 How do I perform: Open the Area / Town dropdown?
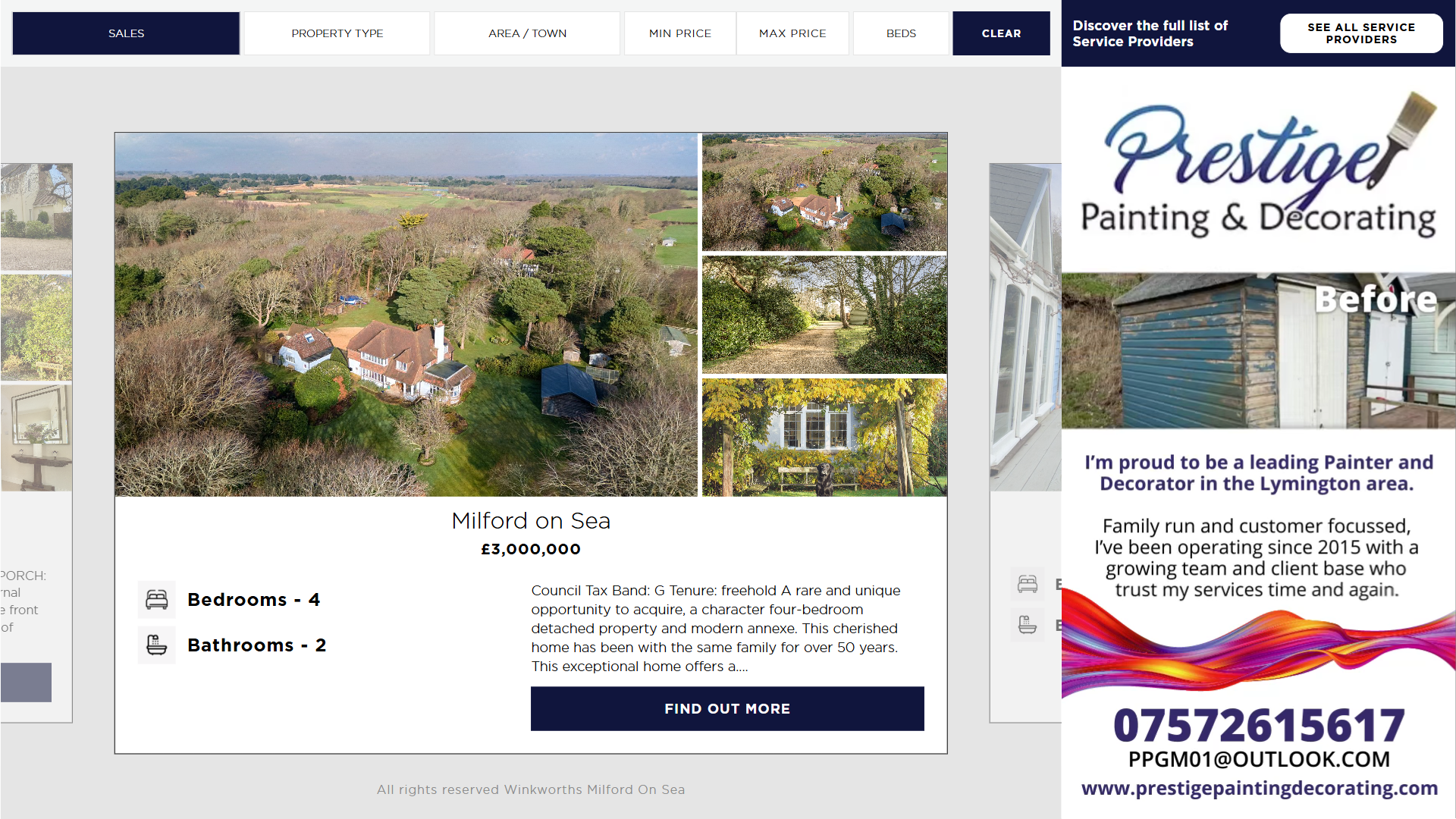(527, 33)
